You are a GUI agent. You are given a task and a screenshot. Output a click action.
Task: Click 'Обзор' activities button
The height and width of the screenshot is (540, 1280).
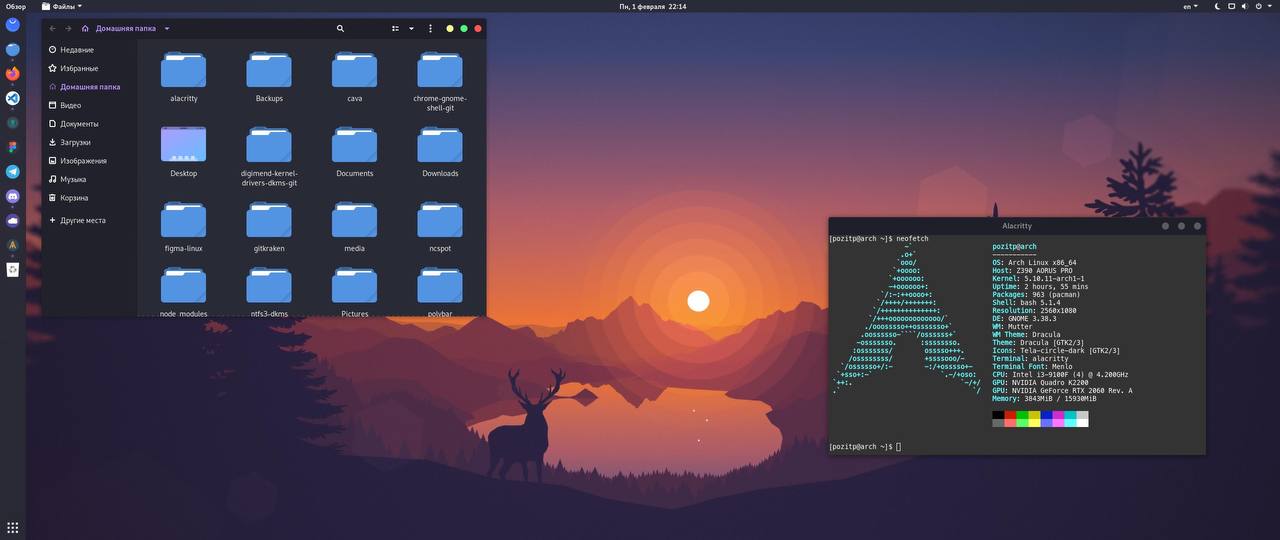pos(15,6)
